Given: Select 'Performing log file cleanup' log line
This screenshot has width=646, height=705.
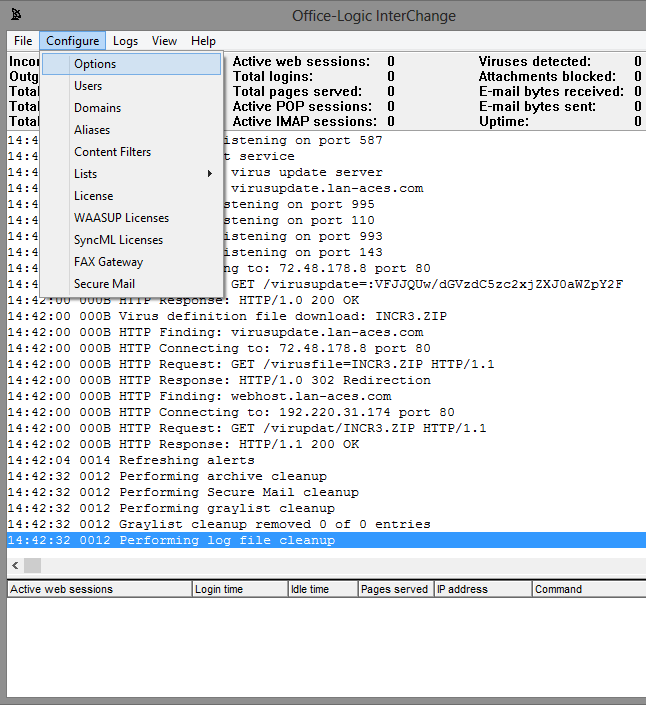Looking at the screenshot, I should click(326, 540).
